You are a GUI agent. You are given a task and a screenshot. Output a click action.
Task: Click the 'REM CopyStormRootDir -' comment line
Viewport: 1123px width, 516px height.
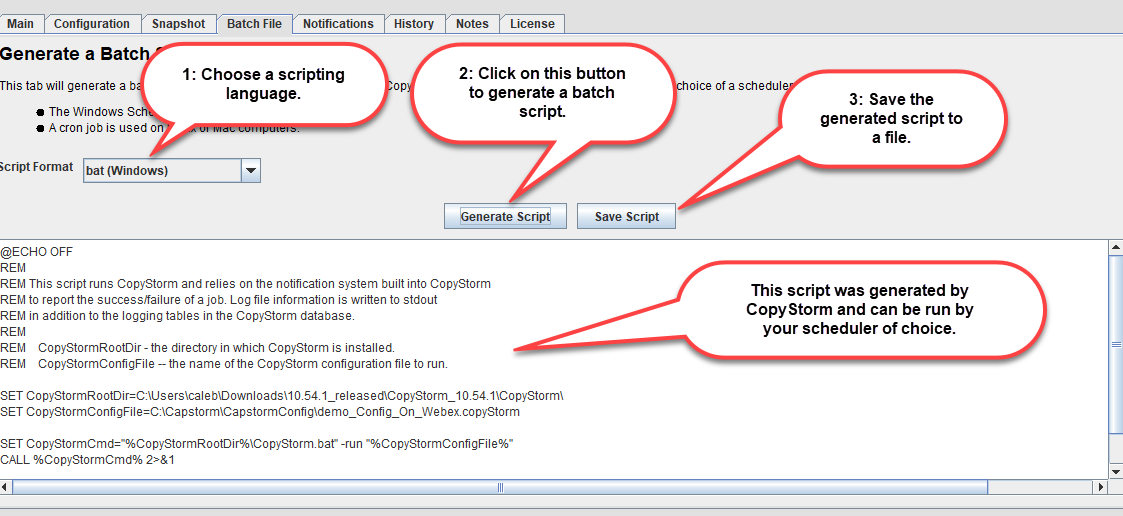pyautogui.click(x=198, y=348)
